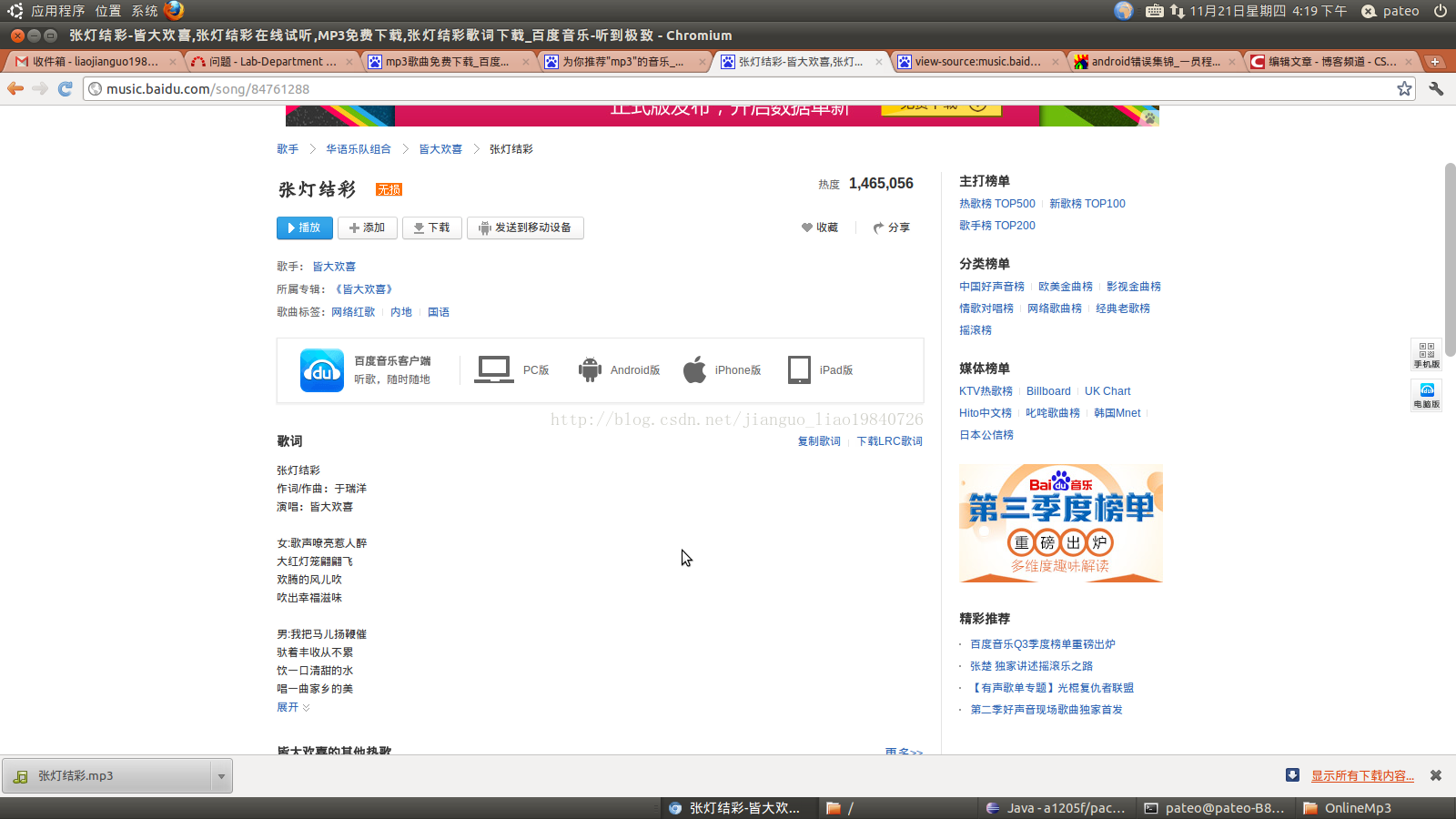
Task: Open 新歌榜 TOP100 link
Action: [1087, 204]
